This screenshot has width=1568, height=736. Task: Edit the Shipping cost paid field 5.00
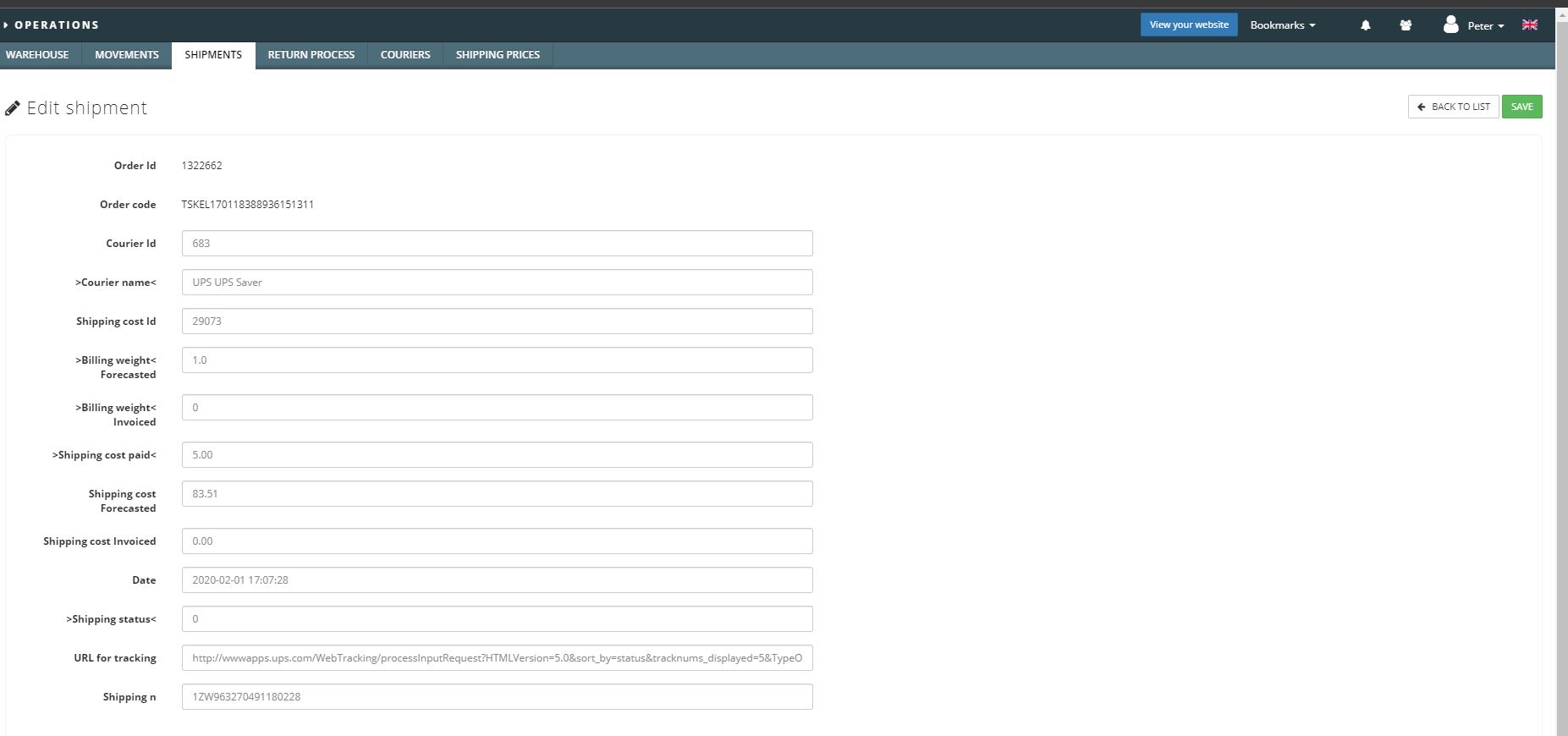[497, 455]
